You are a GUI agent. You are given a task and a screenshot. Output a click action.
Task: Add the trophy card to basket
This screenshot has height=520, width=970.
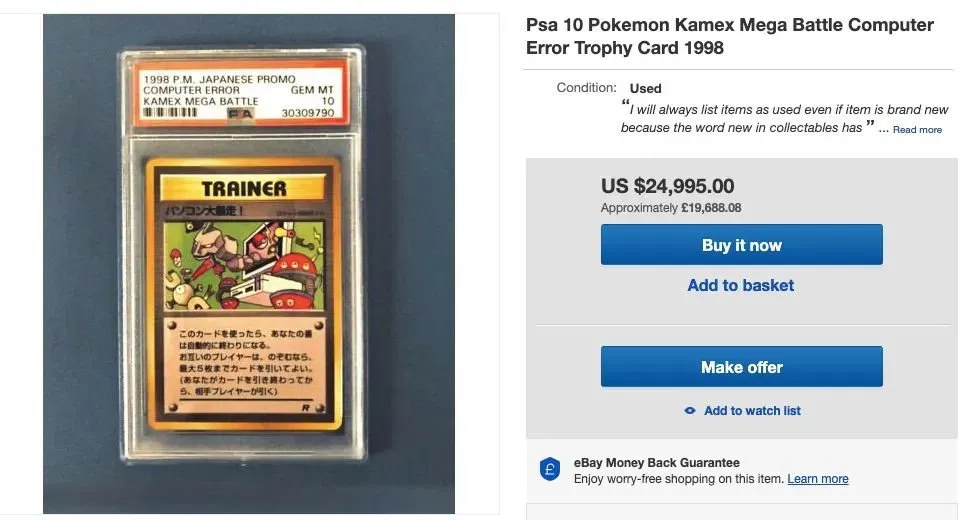click(x=740, y=285)
